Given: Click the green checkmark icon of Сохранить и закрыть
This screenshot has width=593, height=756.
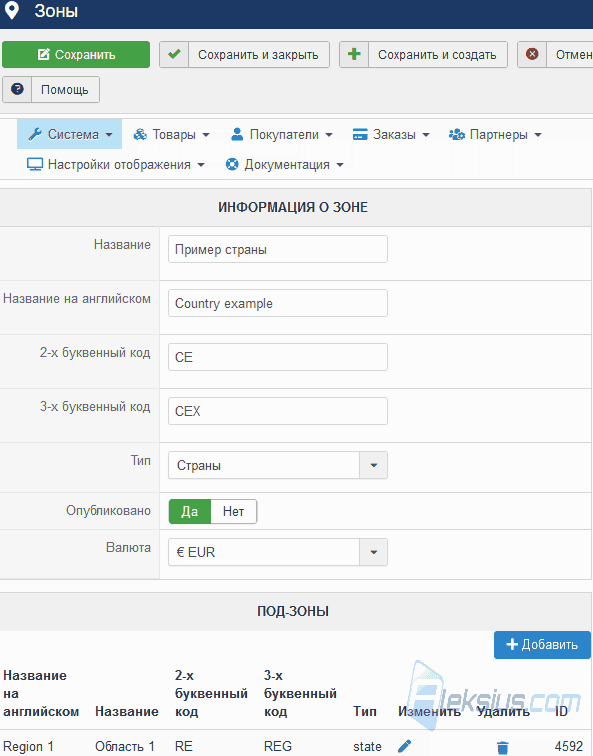Looking at the screenshot, I should (174, 54).
